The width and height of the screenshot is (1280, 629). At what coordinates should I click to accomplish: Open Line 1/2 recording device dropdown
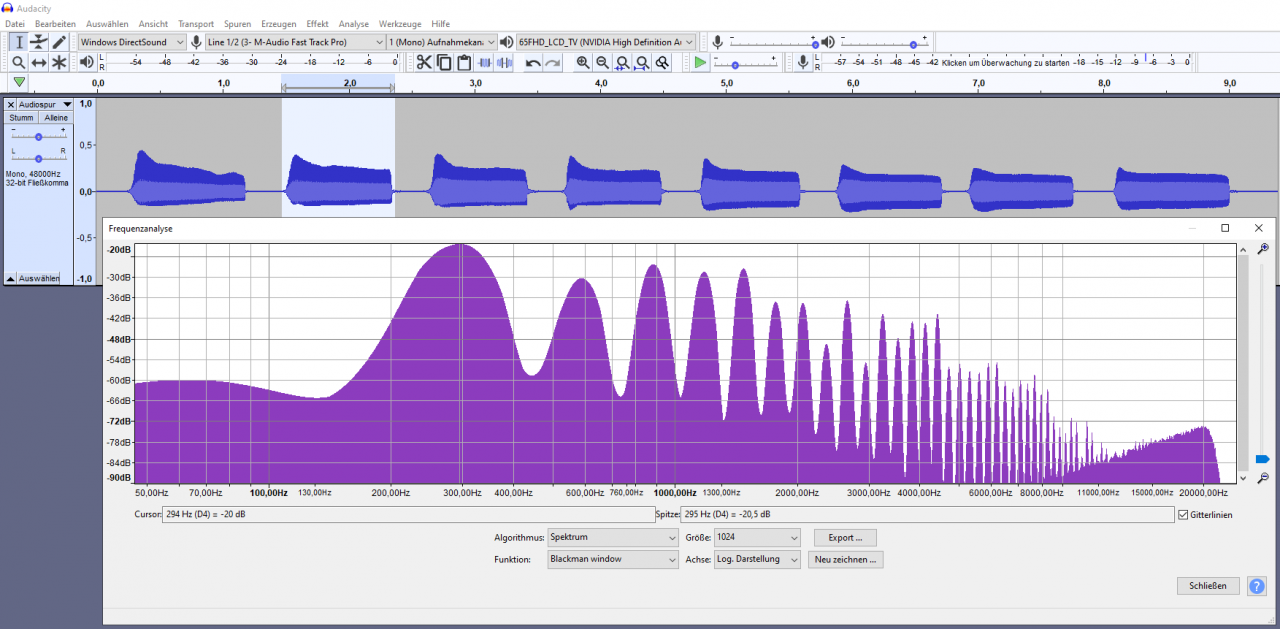click(295, 42)
